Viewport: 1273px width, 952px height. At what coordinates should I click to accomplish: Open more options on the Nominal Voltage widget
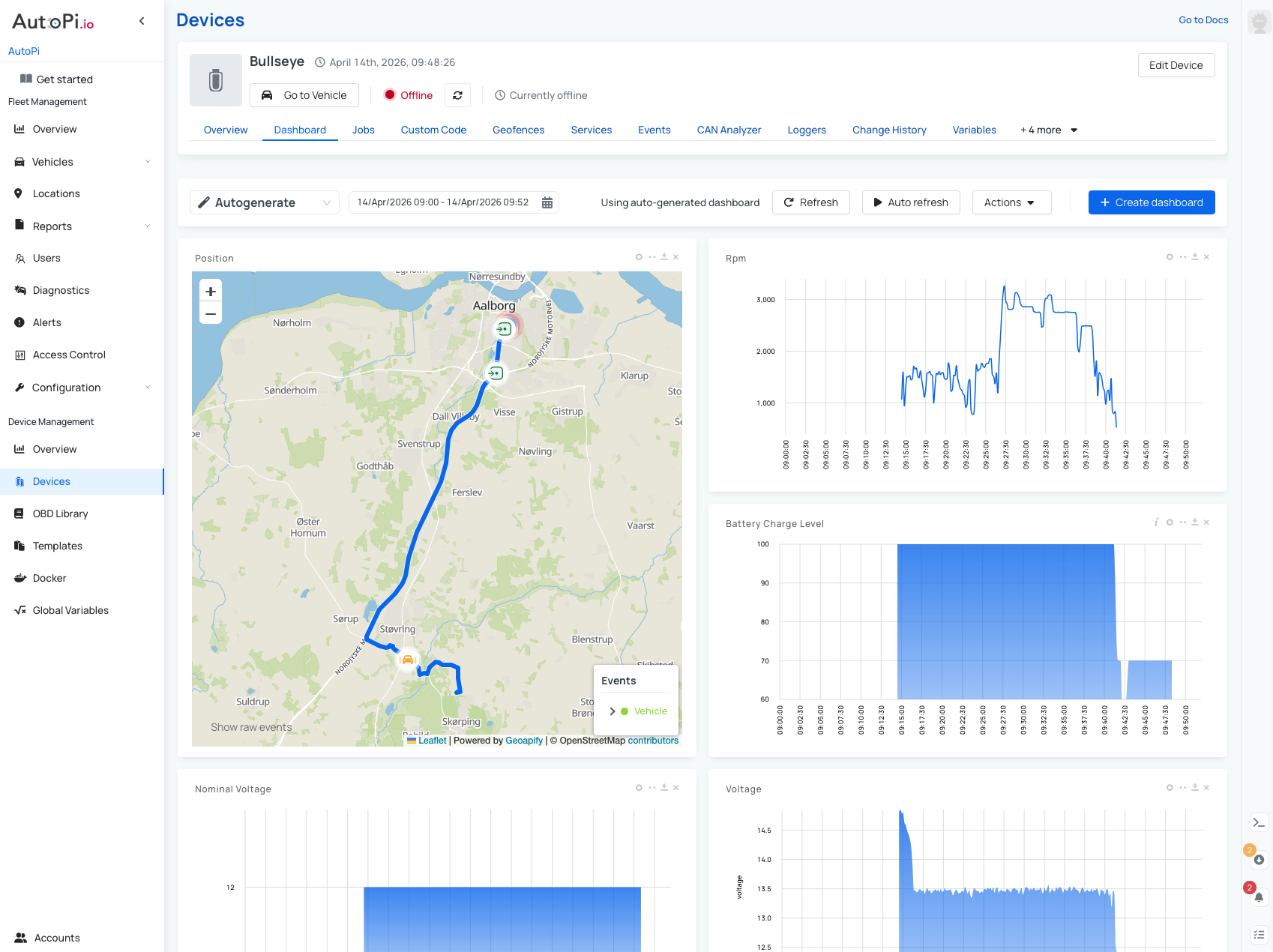coord(651,788)
